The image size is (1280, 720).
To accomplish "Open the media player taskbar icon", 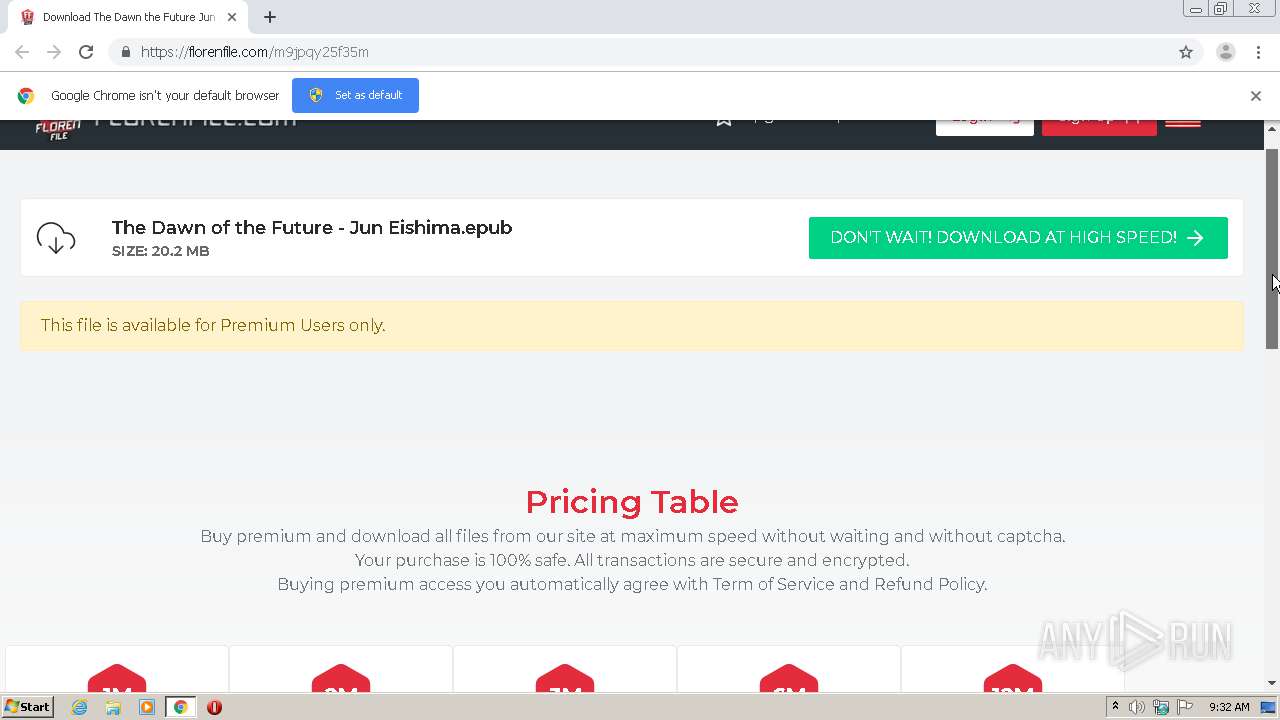I will [x=147, y=707].
